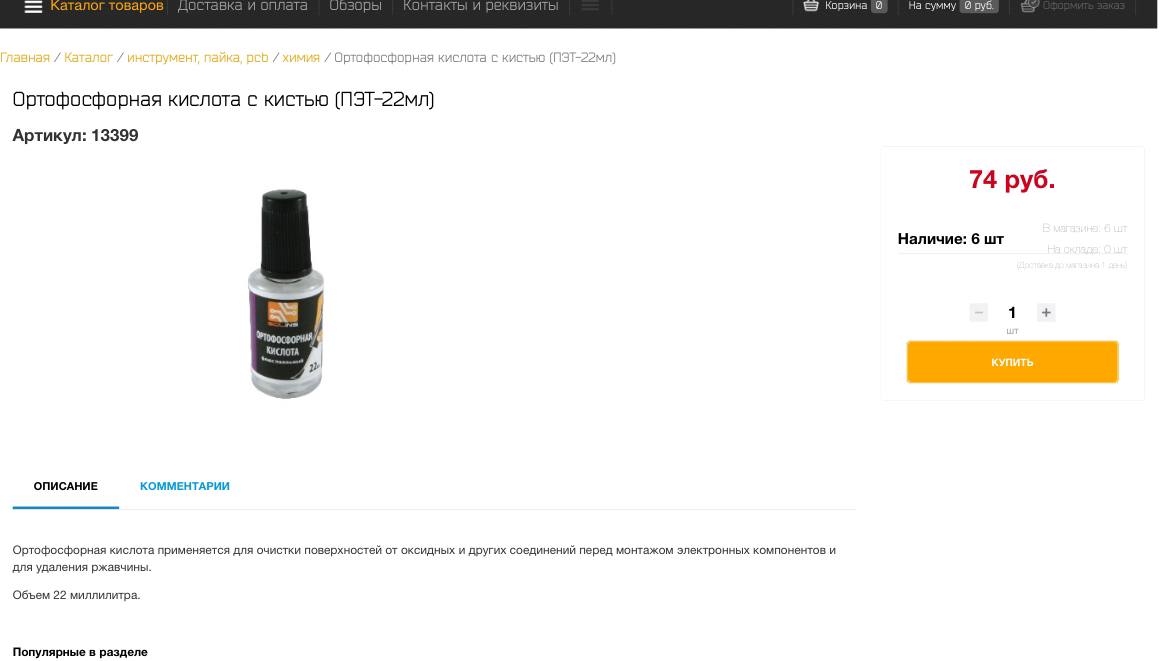Switch to the Комментарии tab
Screen dimensions: 1170x661
[184, 486]
